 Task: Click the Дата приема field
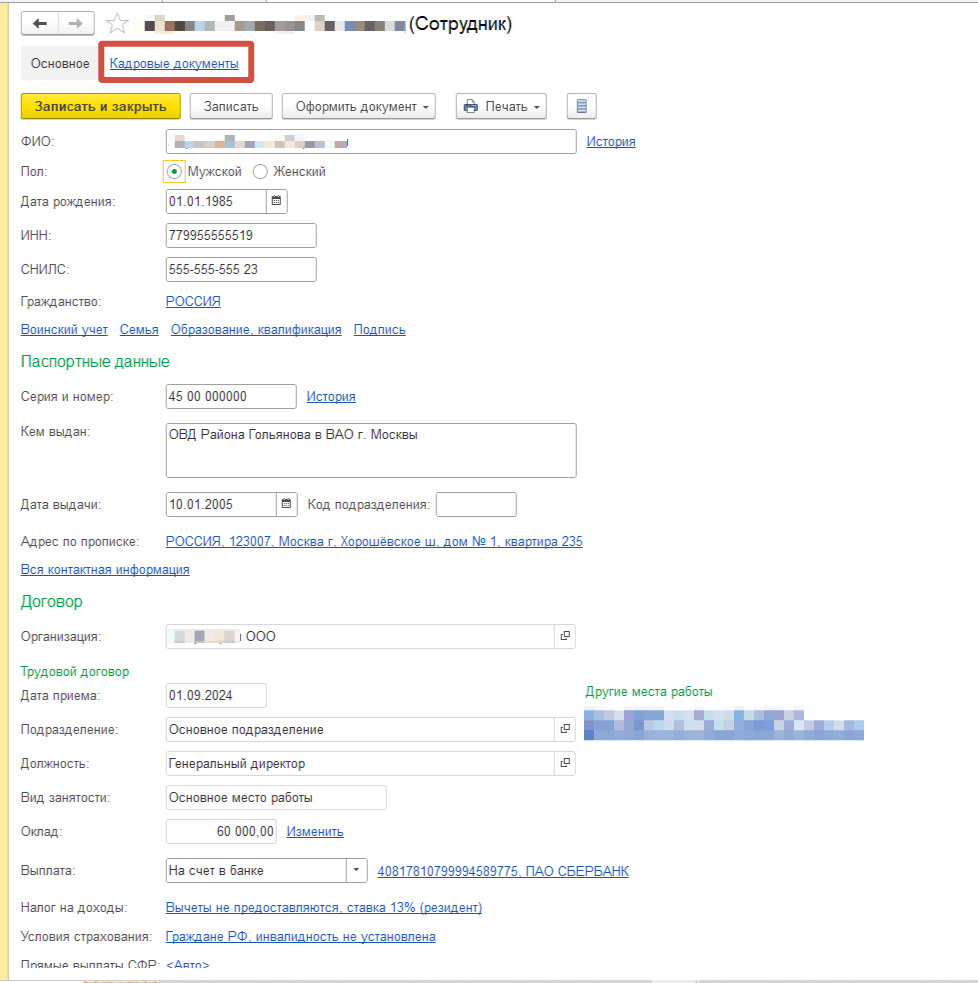[216, 695]
